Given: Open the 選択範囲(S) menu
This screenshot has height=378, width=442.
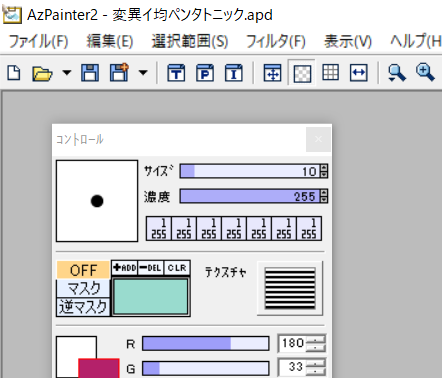Looking at the screenshot, I should tap(190, 42).
